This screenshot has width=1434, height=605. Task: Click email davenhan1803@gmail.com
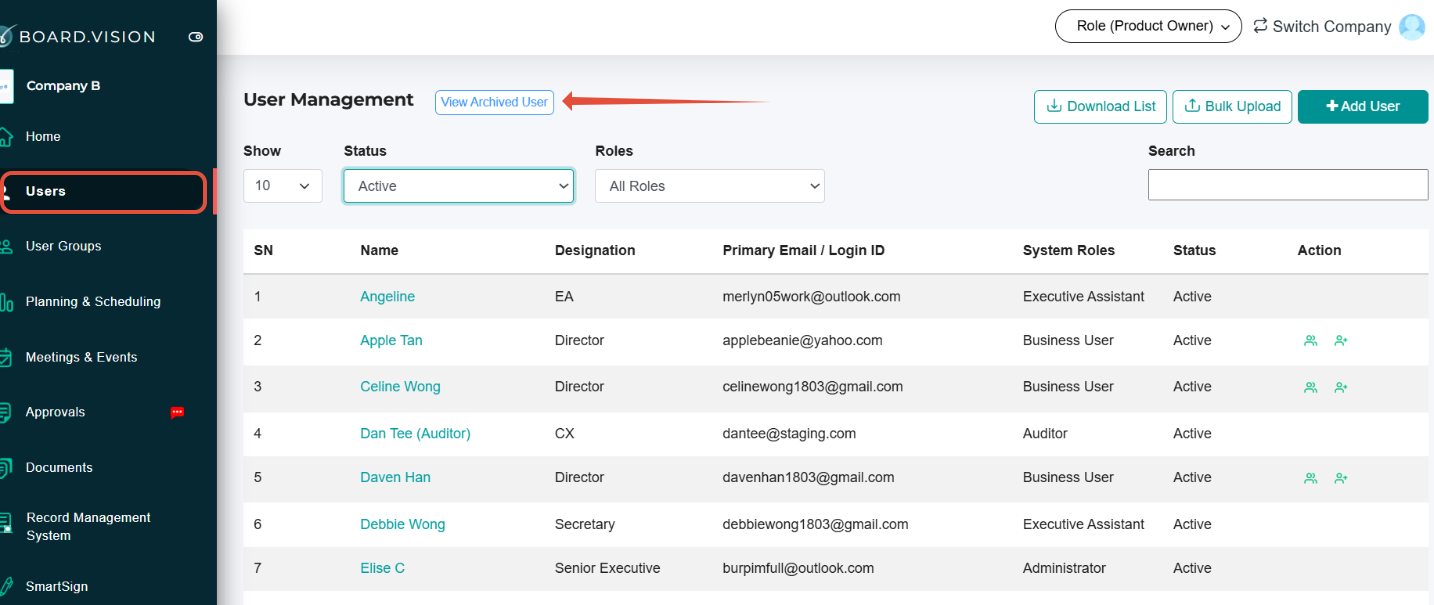click(x=808, y=478)
